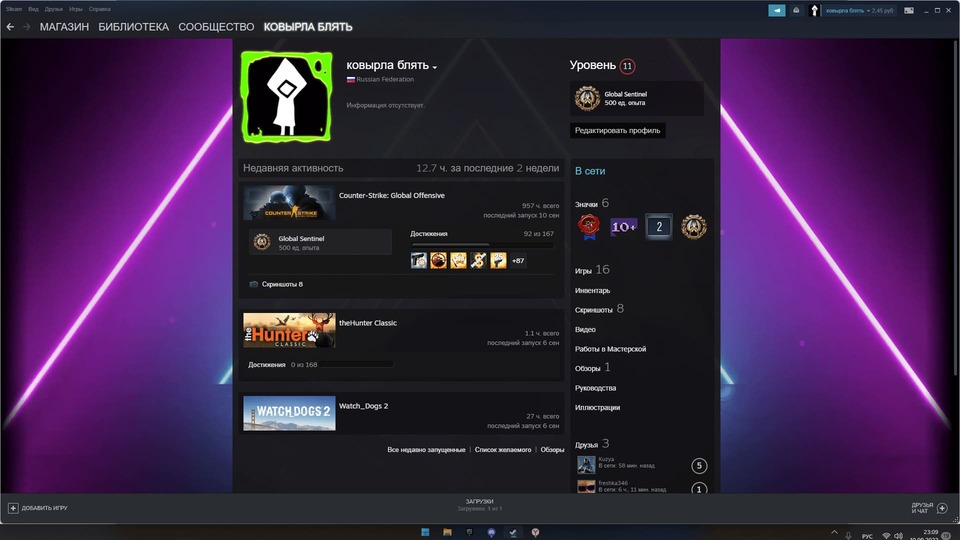Open the announcements megaphone button
Screen dimensions: 960x540
point(776,10)
